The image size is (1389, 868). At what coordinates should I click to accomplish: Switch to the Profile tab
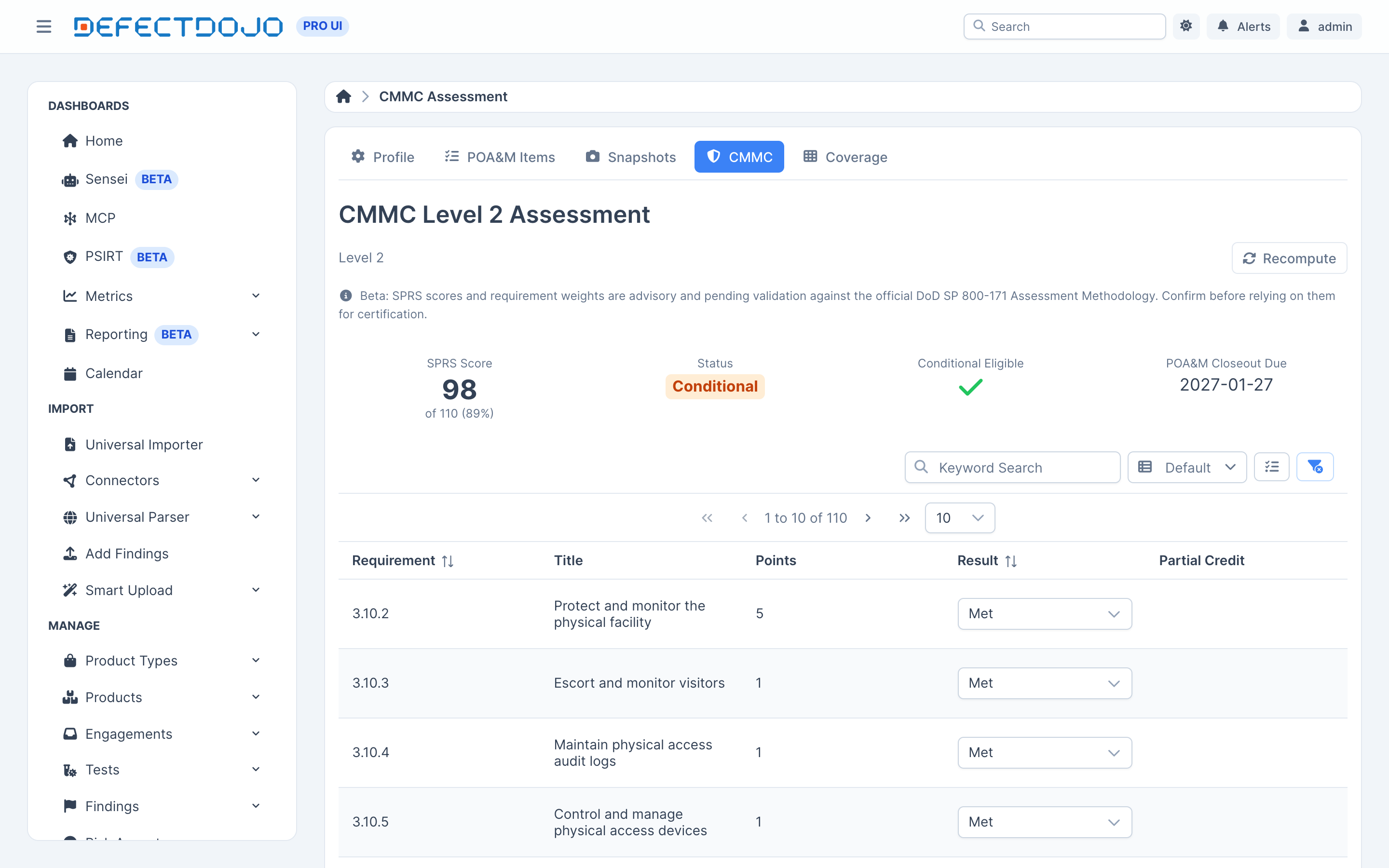tap(382, 157)
